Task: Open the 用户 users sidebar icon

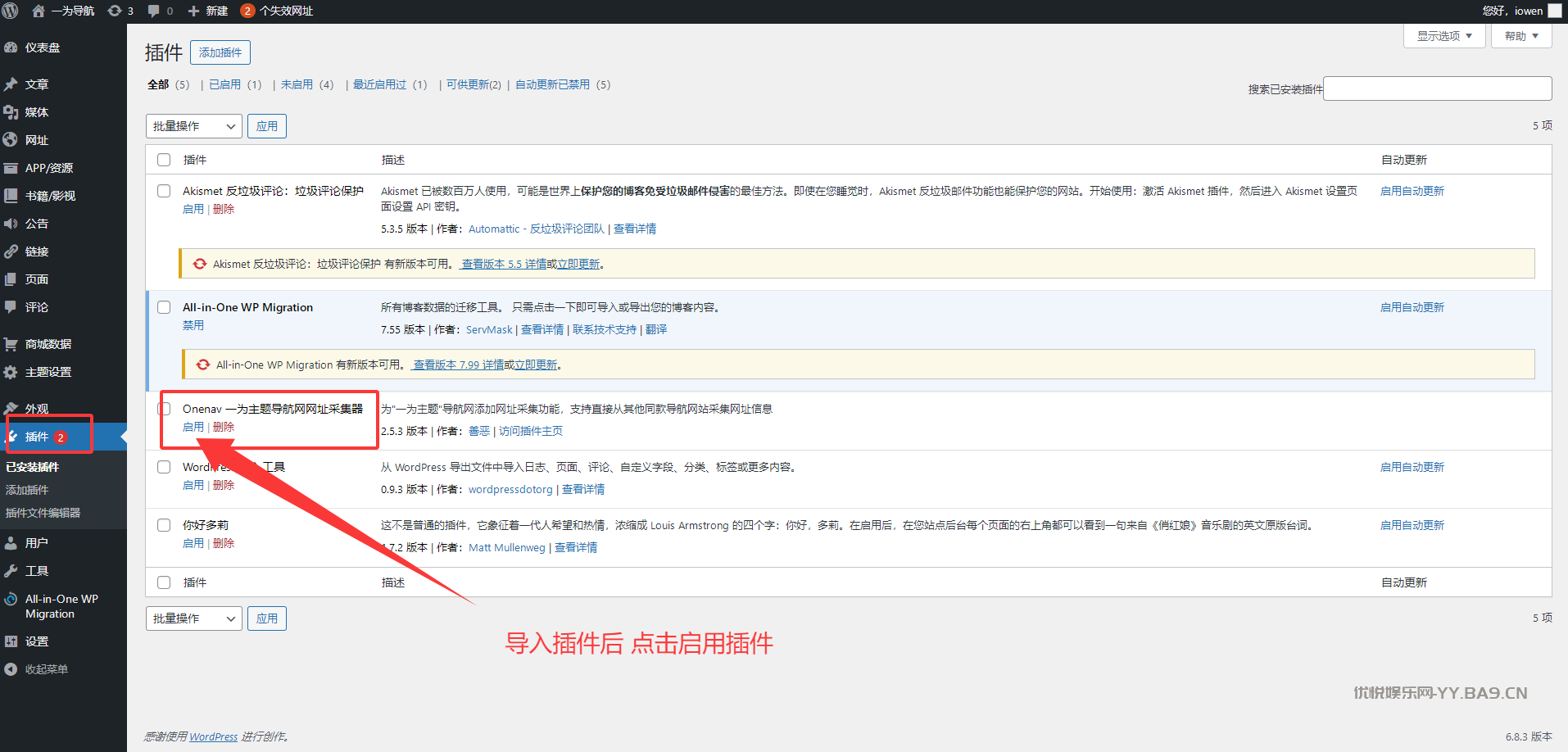Action: click(11, 543)
